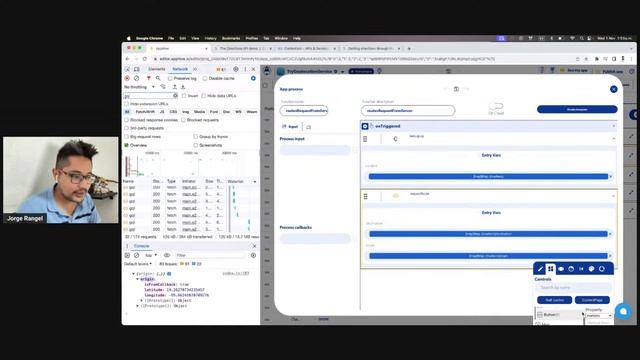Collapse the onTriggered section
This screenshot has width=640, height=360.
coord(613,127)
